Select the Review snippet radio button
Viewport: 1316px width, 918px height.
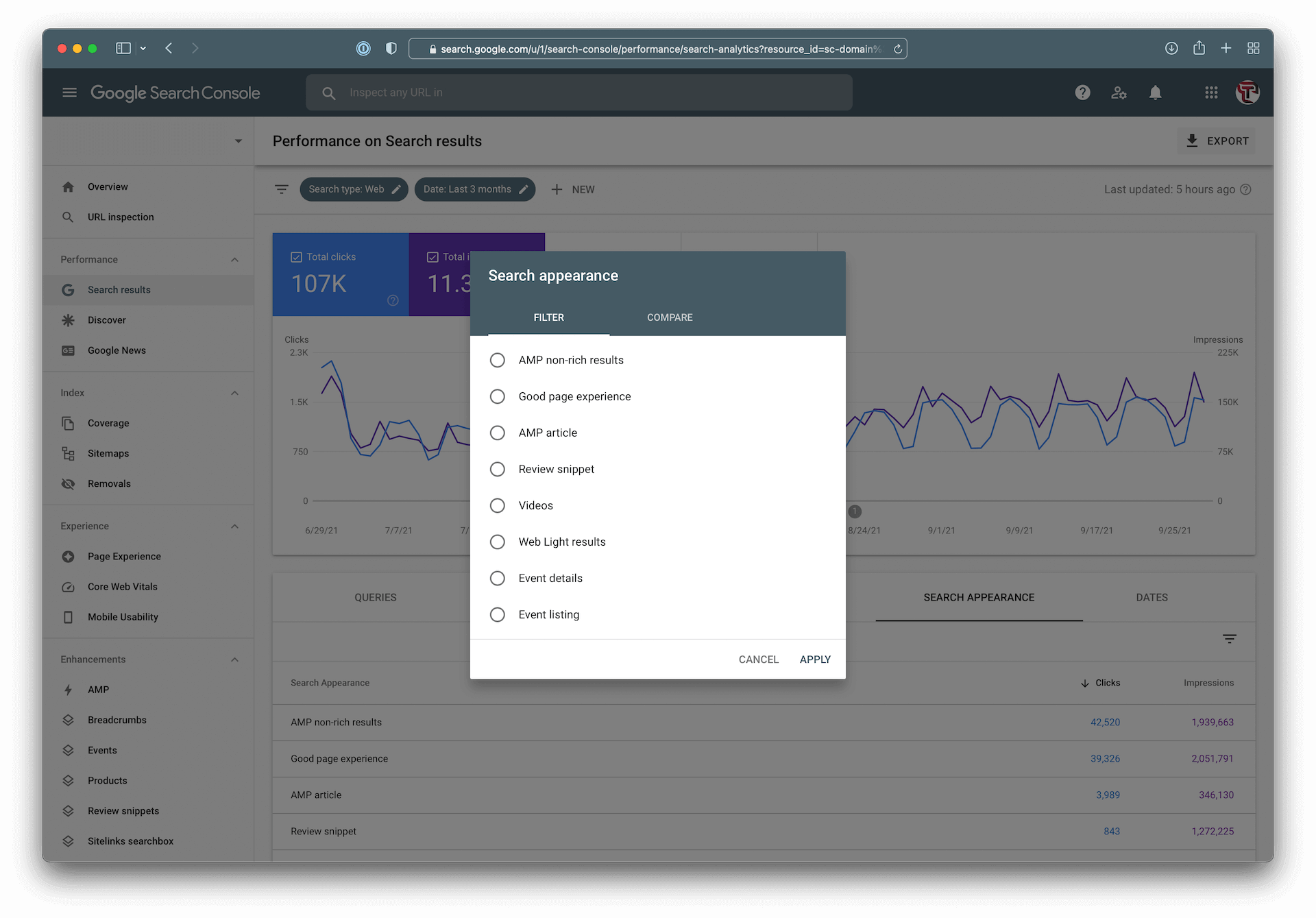497,469
